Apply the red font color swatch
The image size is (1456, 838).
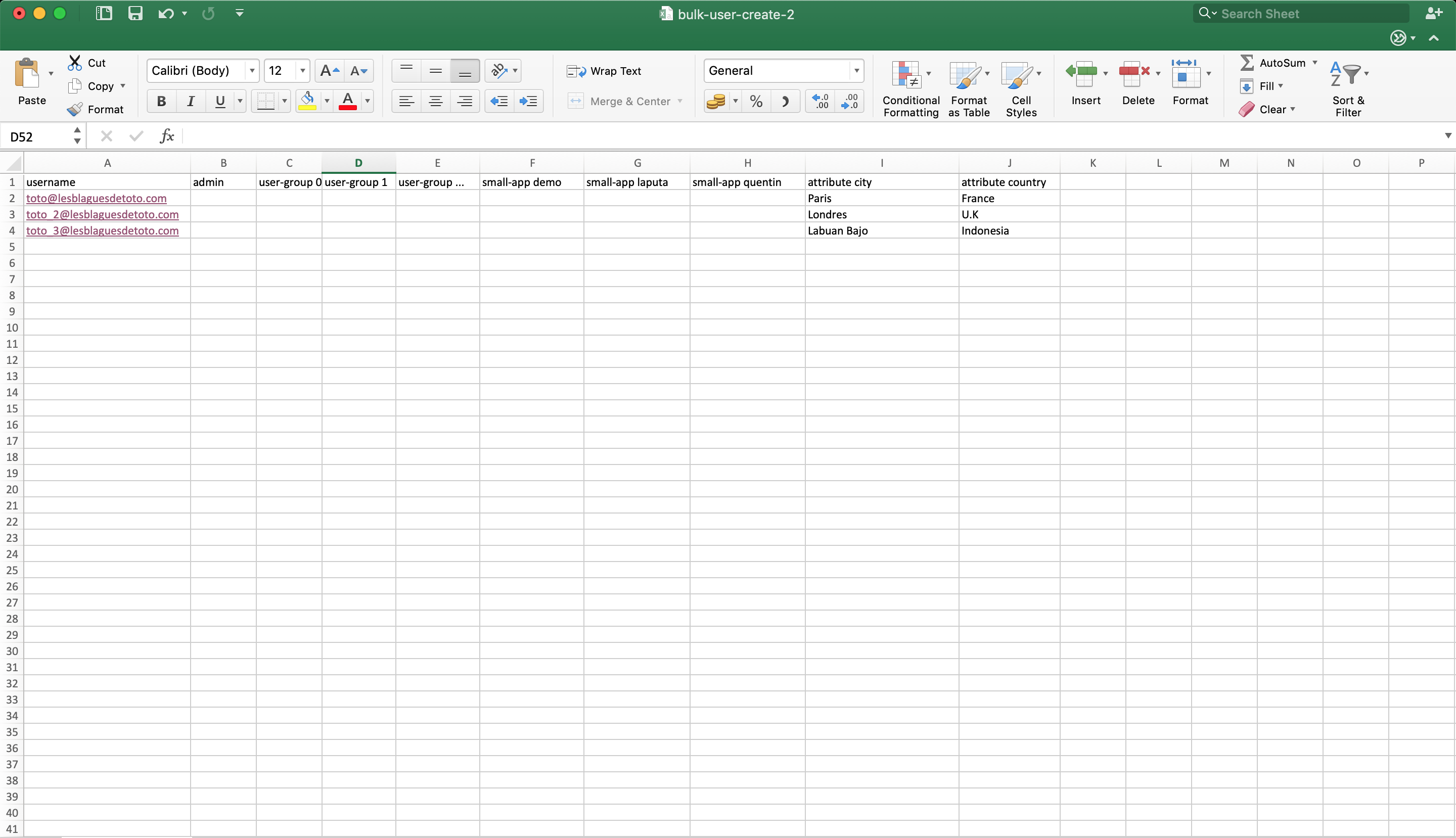[x=348, y=101]
